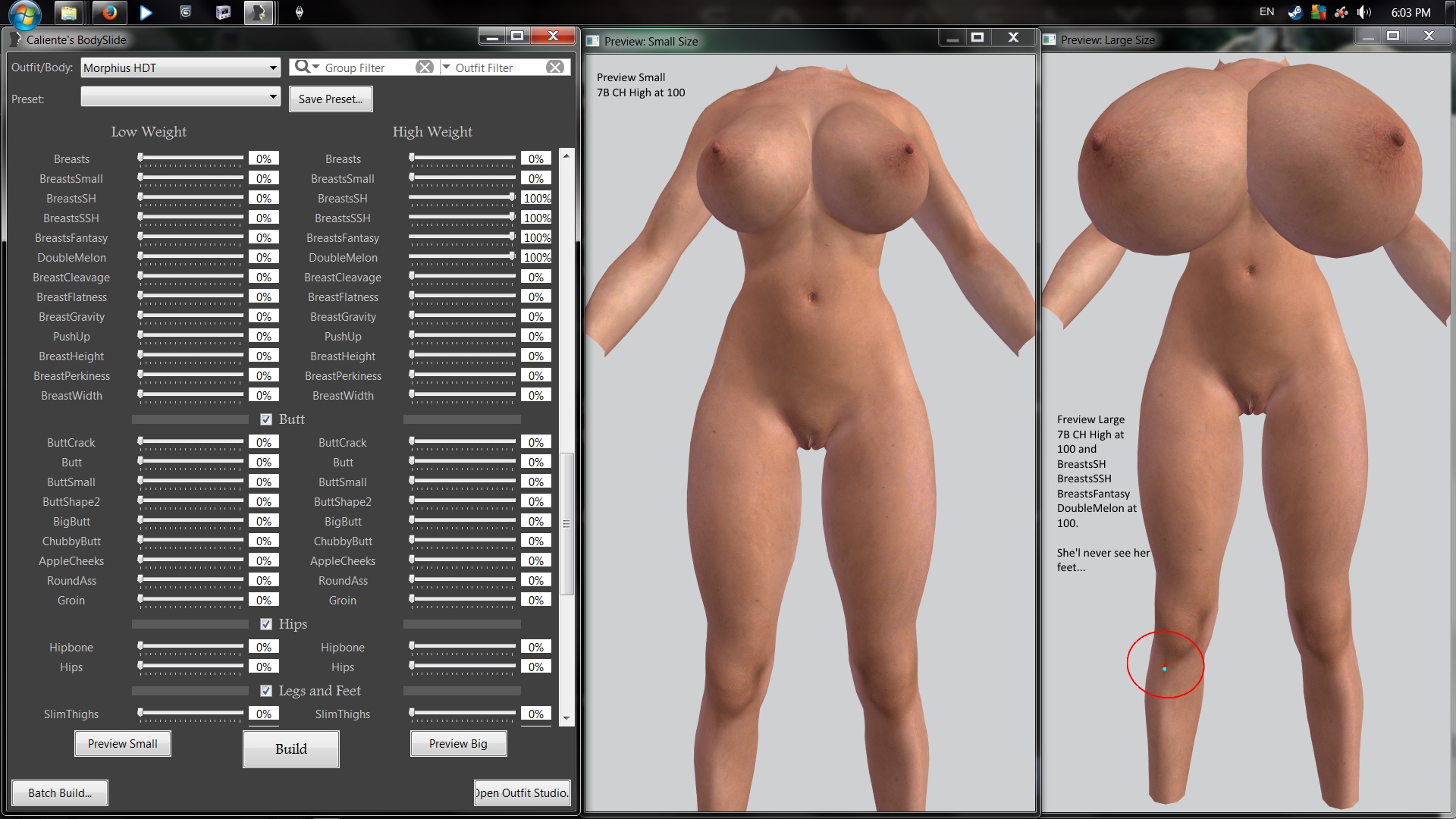Clear the Group Filter with its X icon

coord(425,67)
